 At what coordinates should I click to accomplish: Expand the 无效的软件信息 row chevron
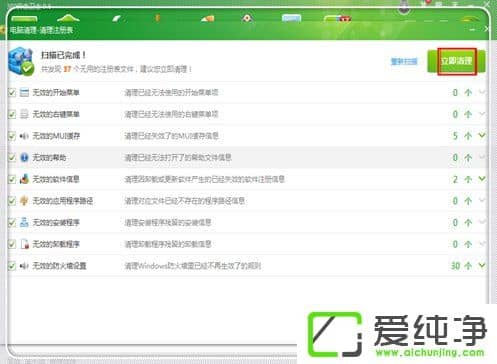482,179
